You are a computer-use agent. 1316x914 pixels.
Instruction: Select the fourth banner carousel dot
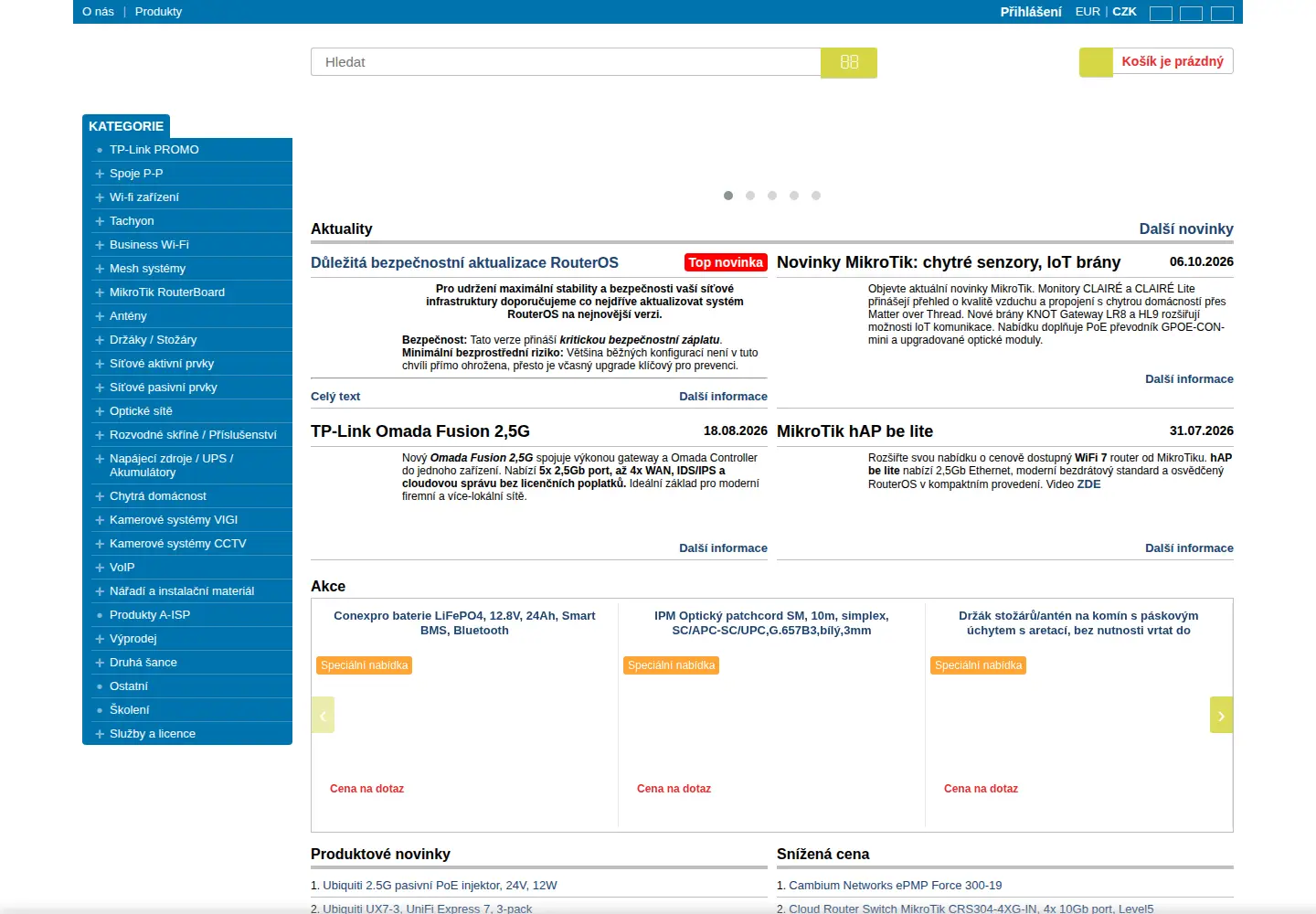(x=794, y=196)
